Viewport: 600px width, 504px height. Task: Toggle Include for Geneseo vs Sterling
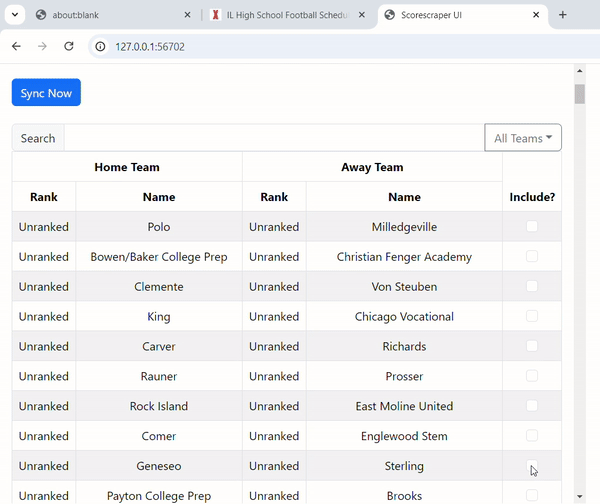point(532,465)
